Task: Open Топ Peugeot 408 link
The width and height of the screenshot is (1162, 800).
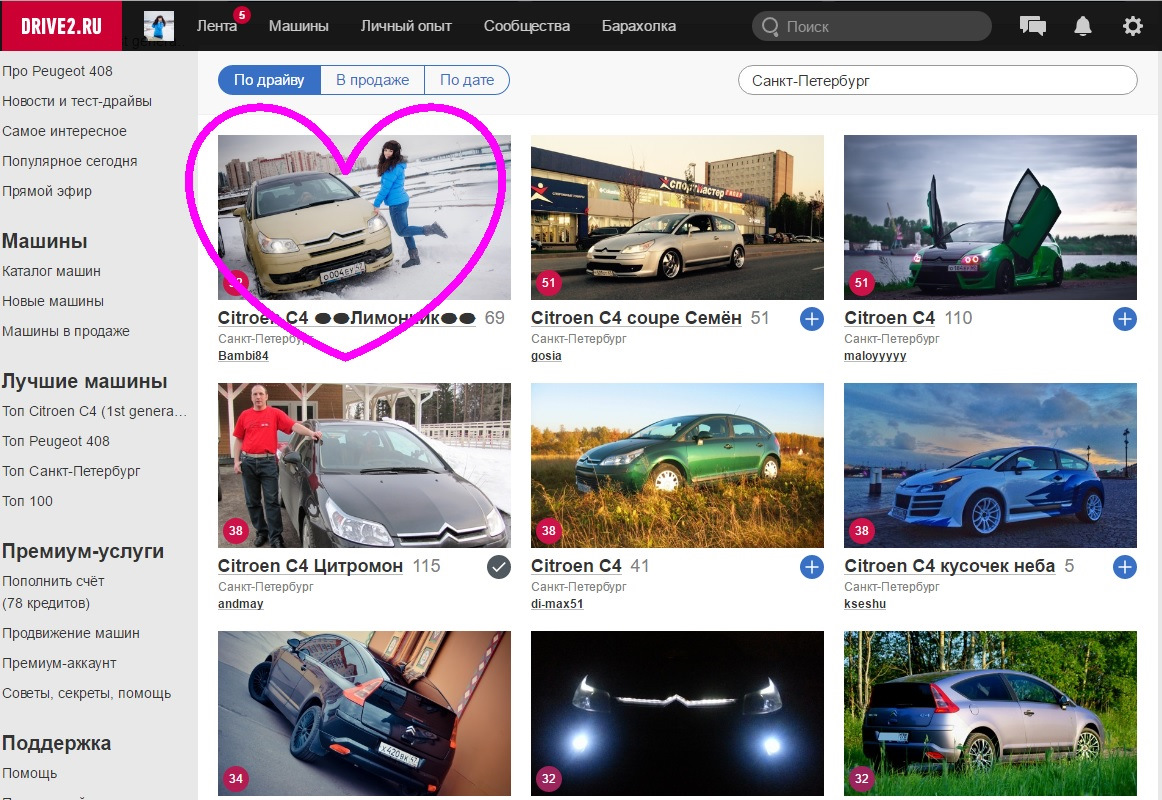Action: pyautogui.click(x=56, y=441)
